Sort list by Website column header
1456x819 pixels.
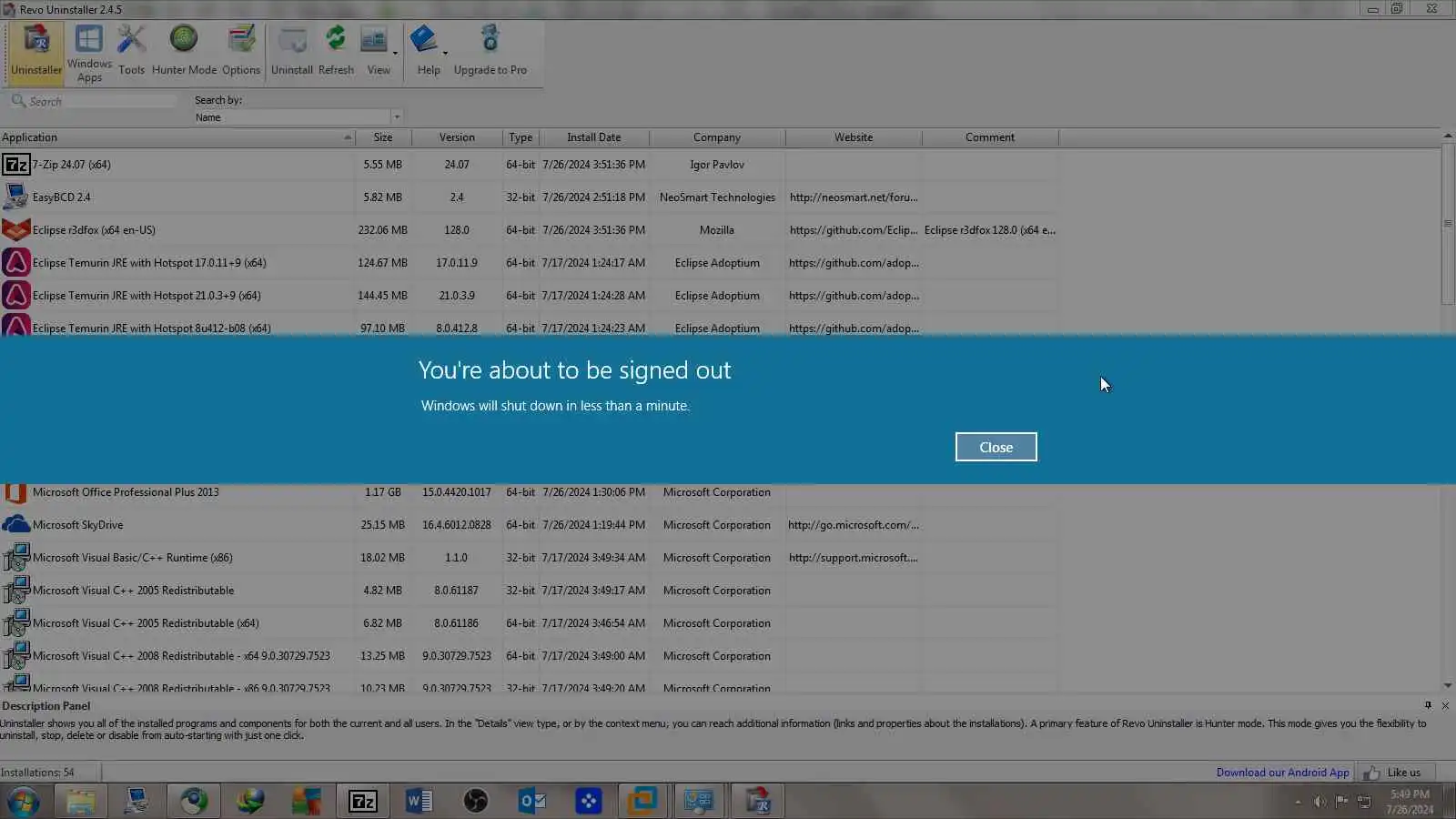854,137
